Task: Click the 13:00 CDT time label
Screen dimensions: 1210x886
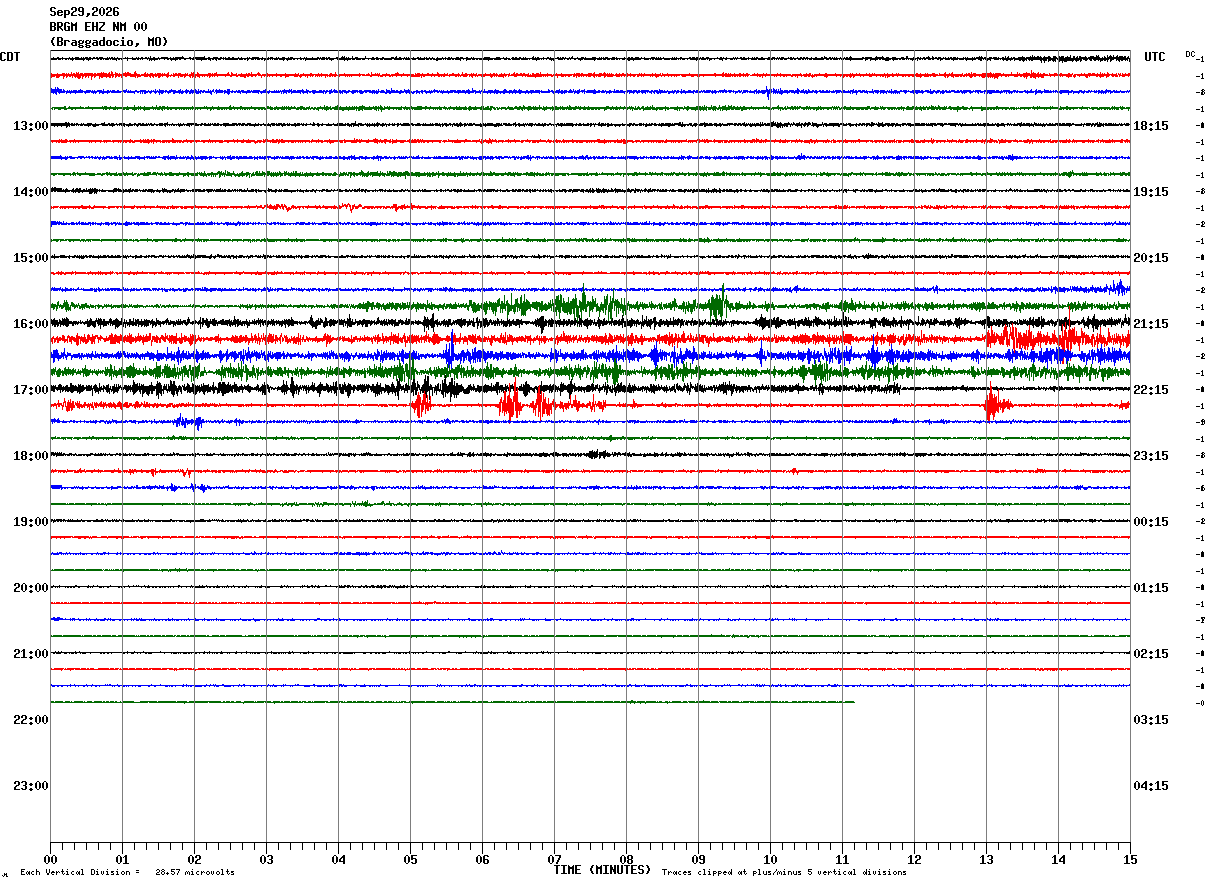Action: [31, 126]
